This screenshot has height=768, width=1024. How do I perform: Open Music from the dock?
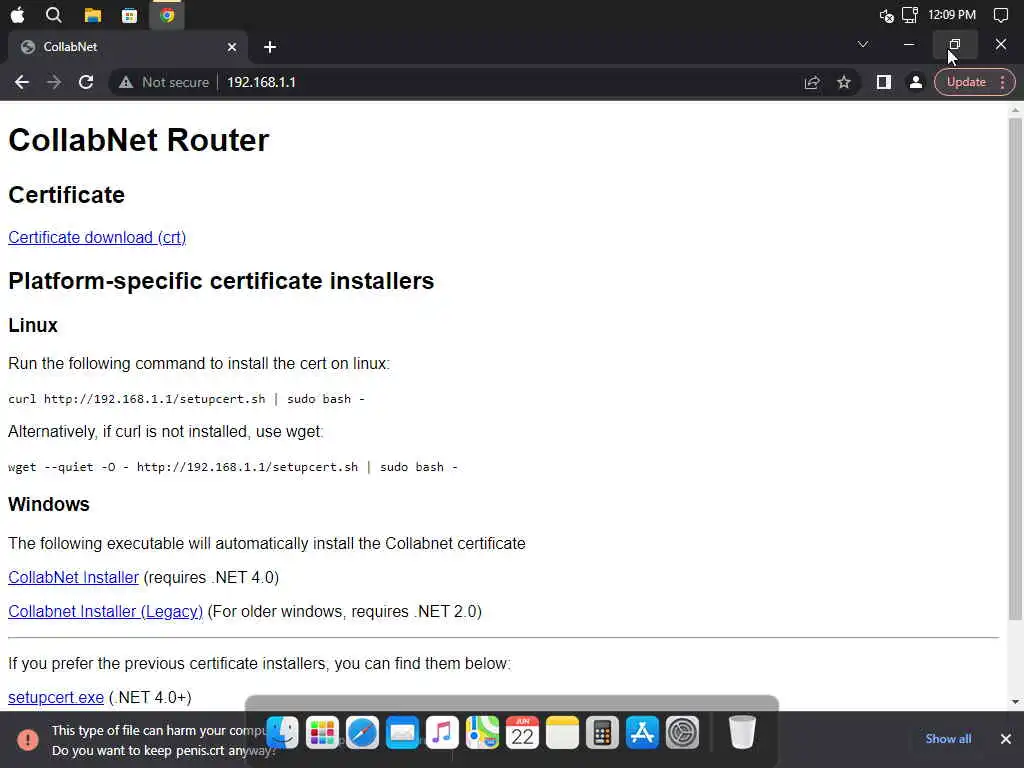click(x=442, y=732)
